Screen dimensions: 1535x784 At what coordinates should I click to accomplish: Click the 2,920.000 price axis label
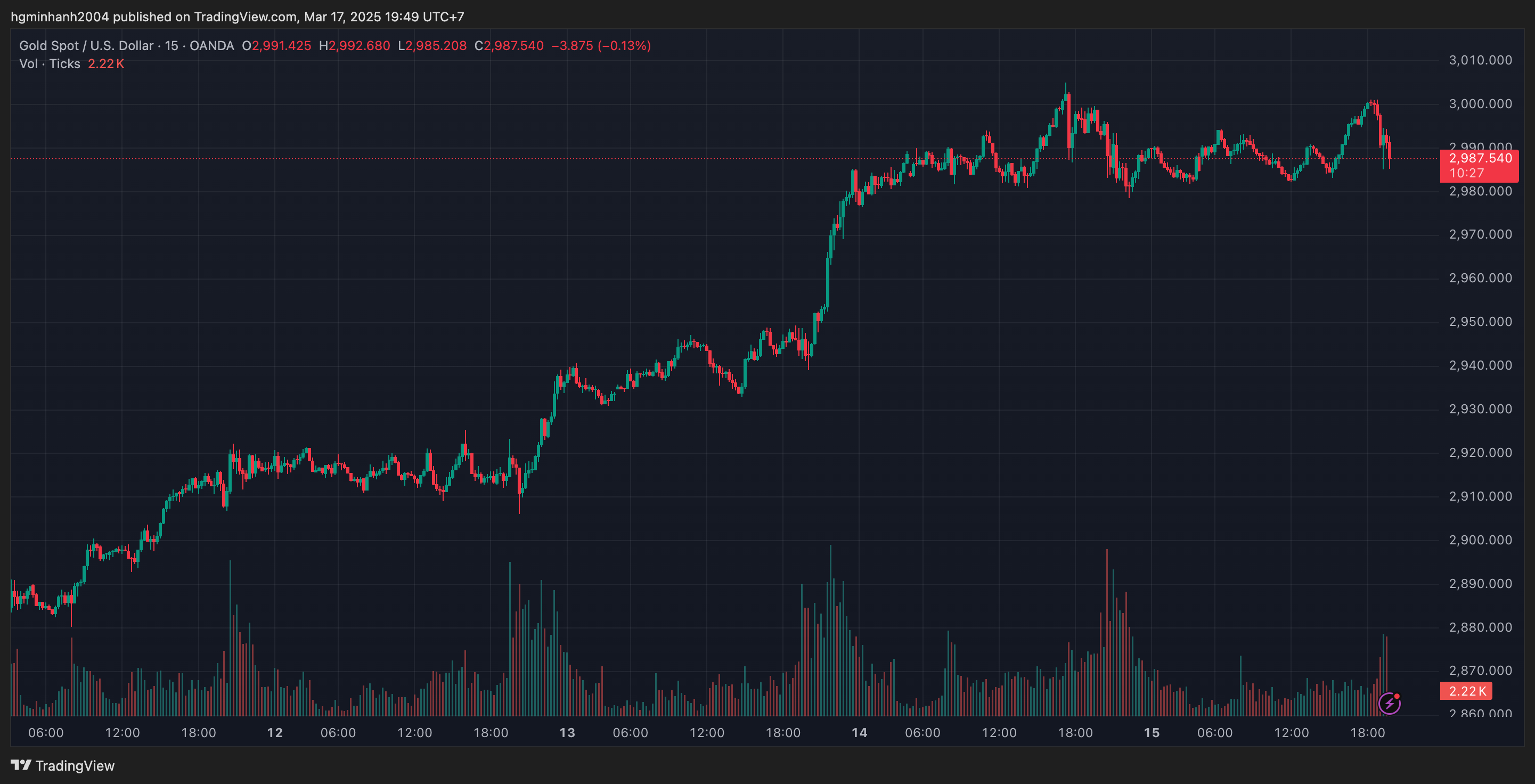tap(1480, 453)
